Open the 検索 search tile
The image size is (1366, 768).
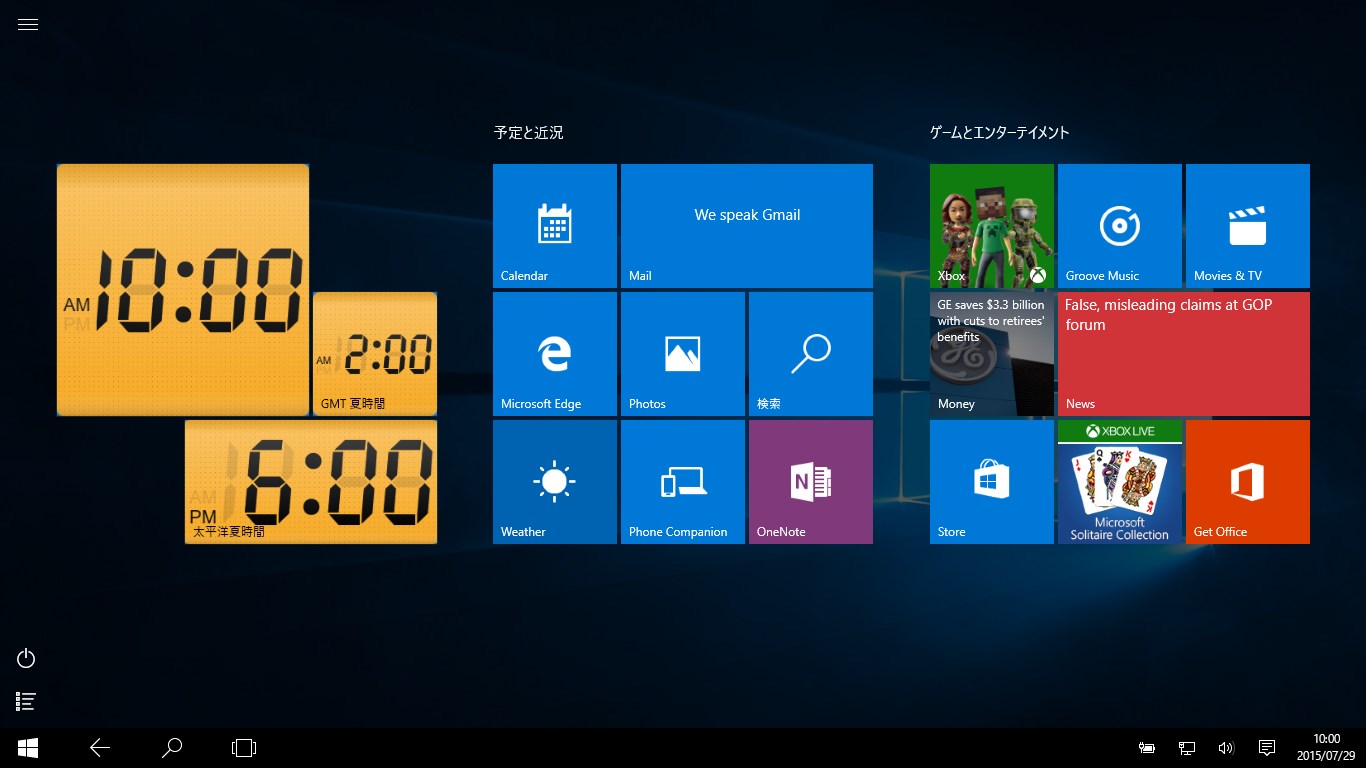pyautogui.click(x=810, y=353)
